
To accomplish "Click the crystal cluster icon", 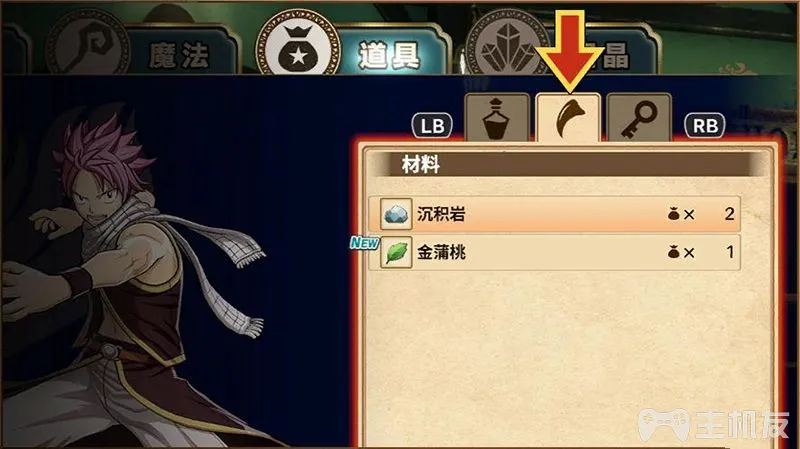I will (505, 47).
